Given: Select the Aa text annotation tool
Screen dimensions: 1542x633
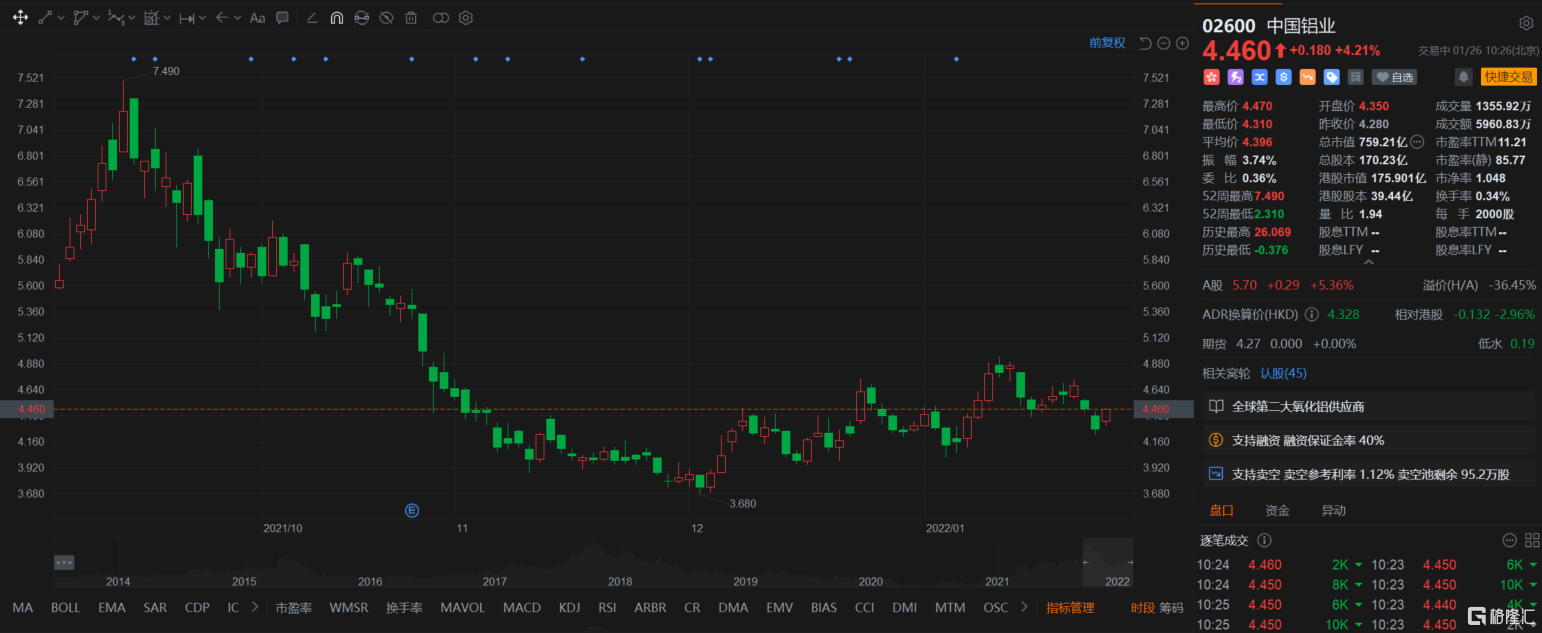Looking at the screenshot, I should (257, 18).
